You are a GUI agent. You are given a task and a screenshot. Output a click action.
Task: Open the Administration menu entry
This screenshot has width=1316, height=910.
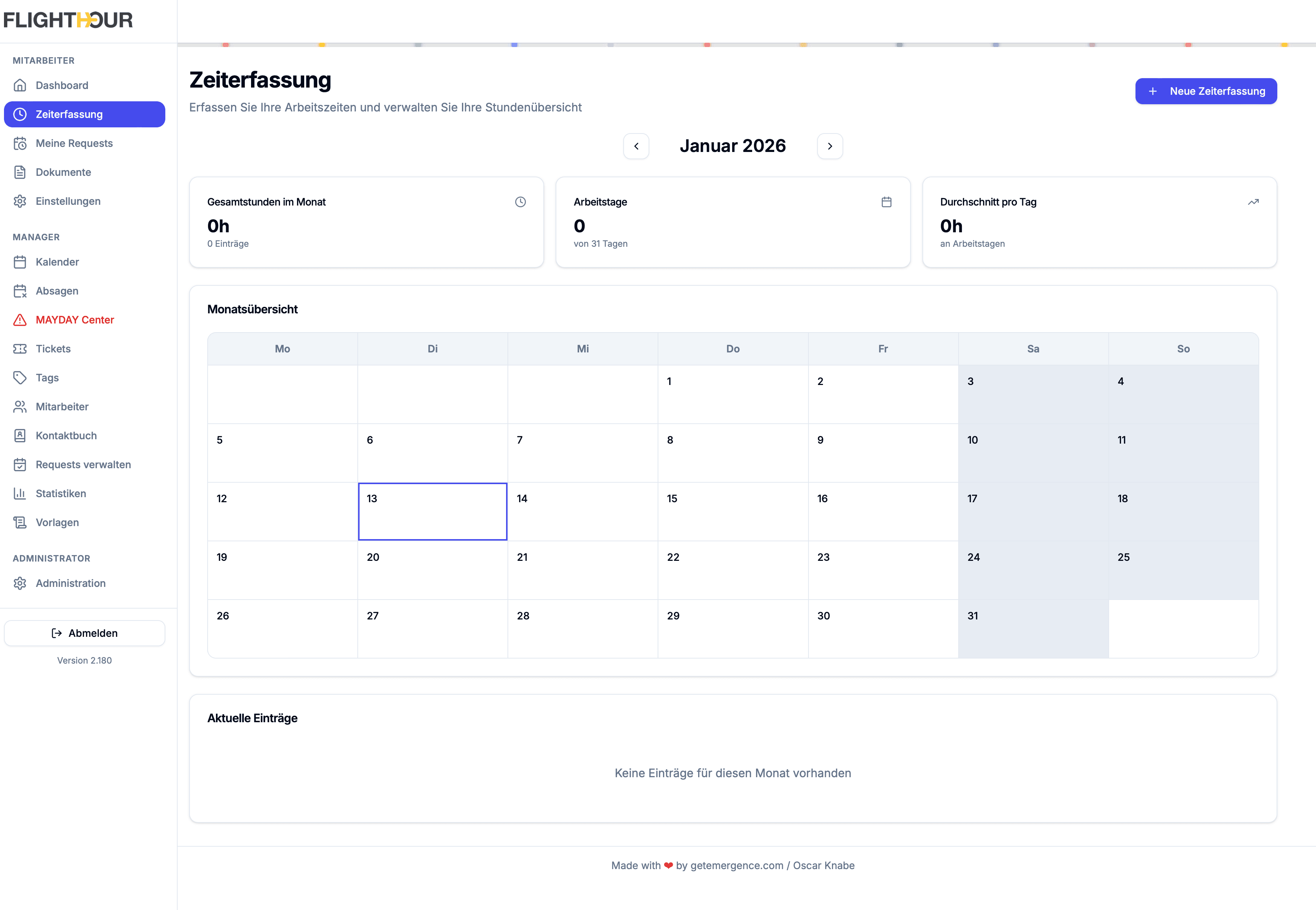pyautogui.click(x=70, y=583)
